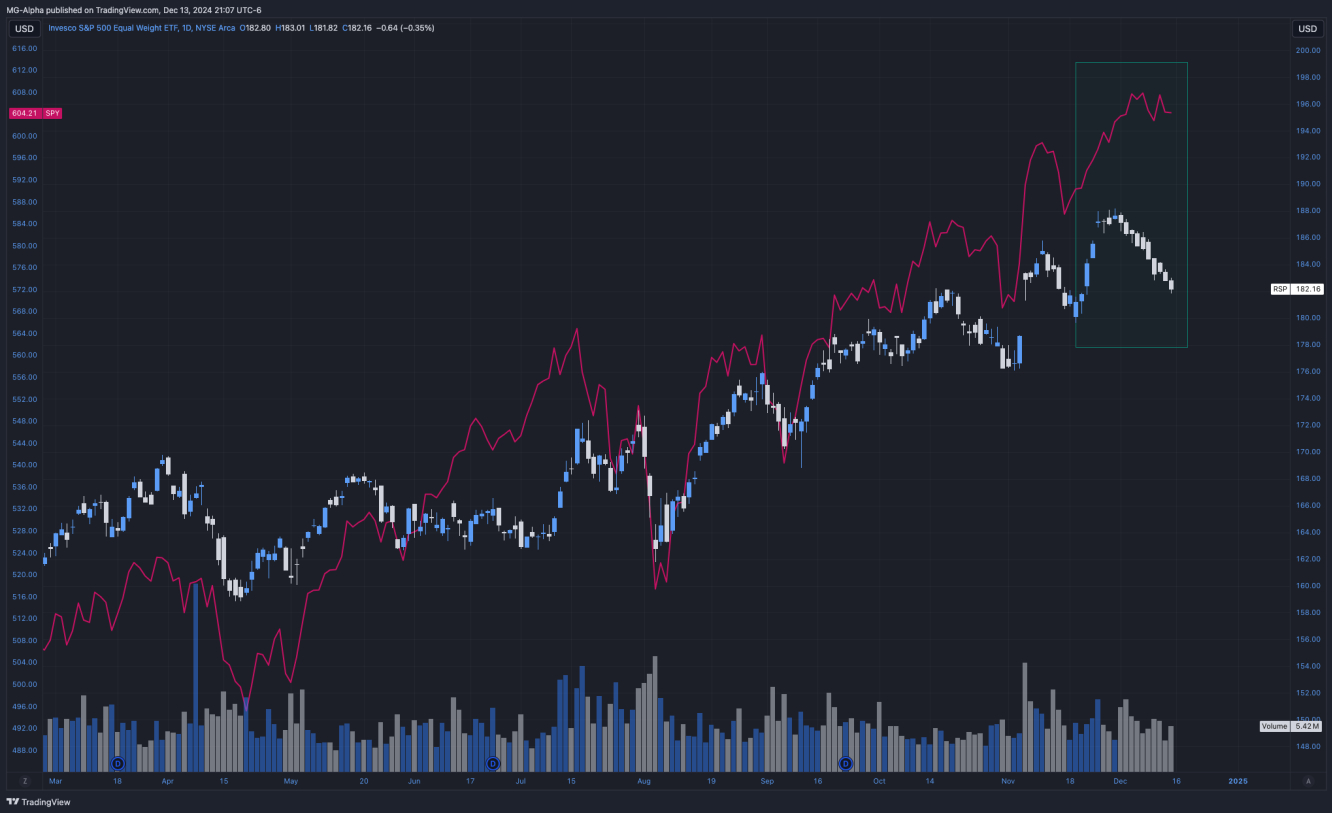Select the pink SPY price label 604.21

click(x=37, y=113)
